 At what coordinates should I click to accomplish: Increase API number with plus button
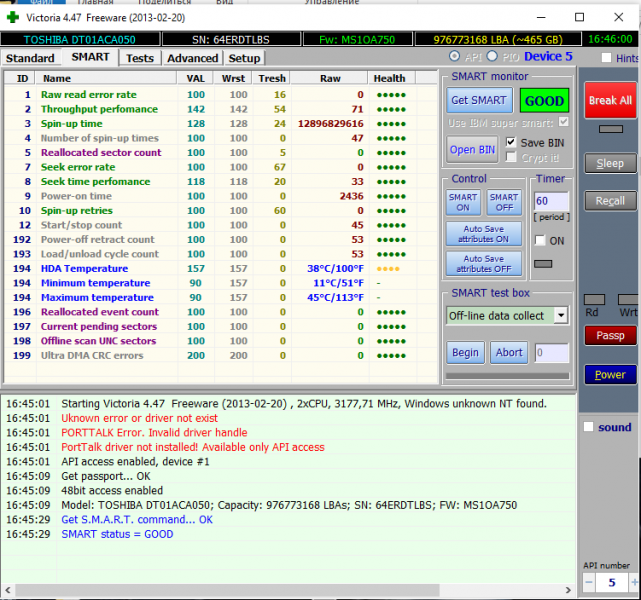coord(634,583)
